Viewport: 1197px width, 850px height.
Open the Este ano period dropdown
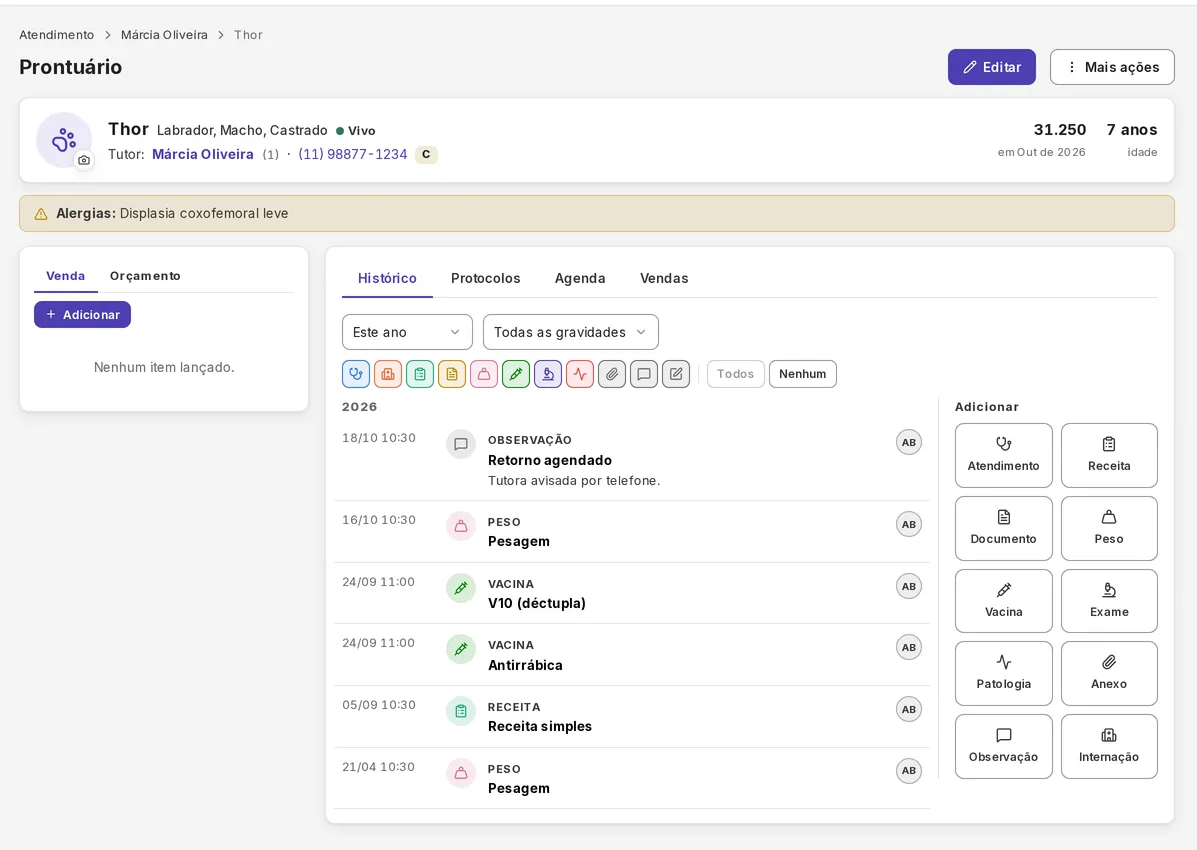[x=407, y=332]
